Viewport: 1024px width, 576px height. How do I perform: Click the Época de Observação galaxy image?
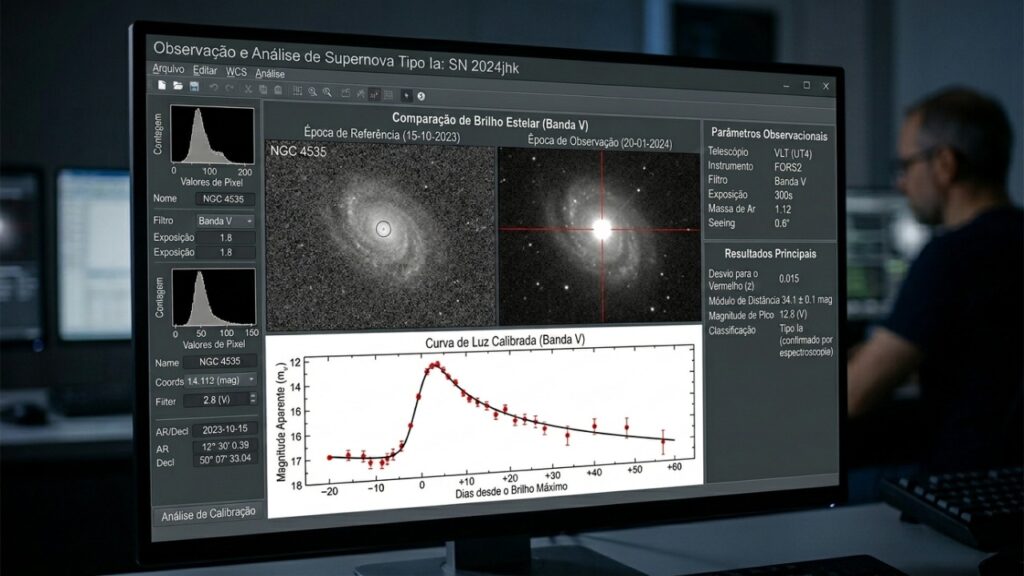point(599,236)
